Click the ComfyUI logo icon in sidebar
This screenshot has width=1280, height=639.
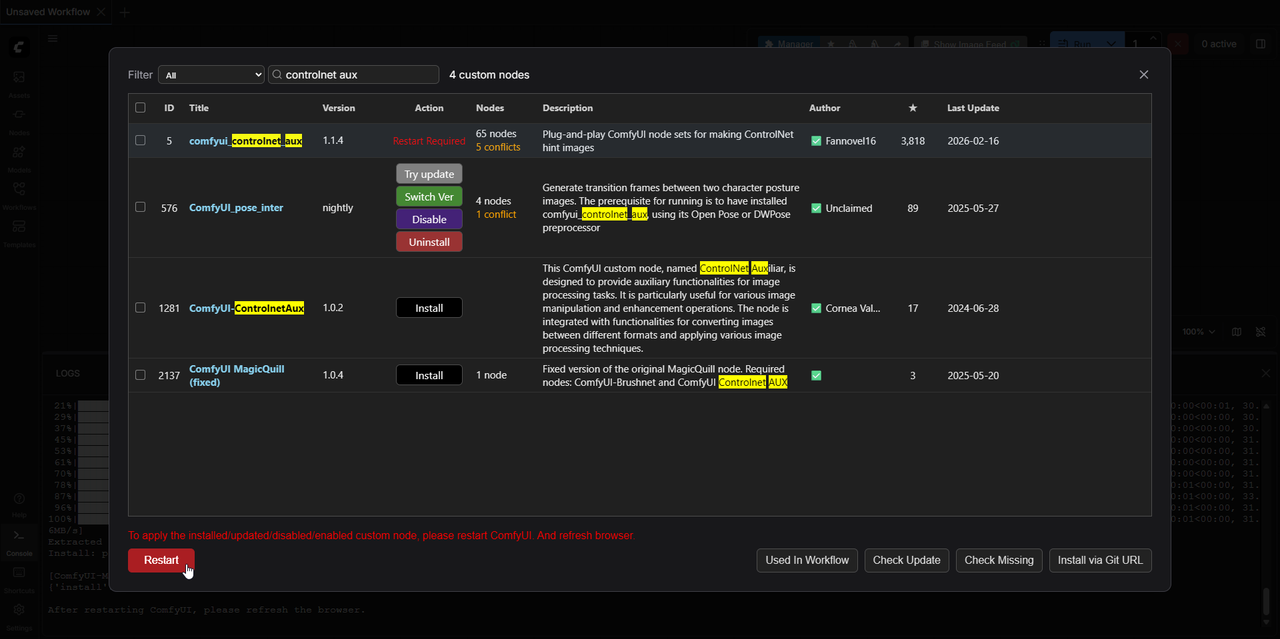(19, 47)
